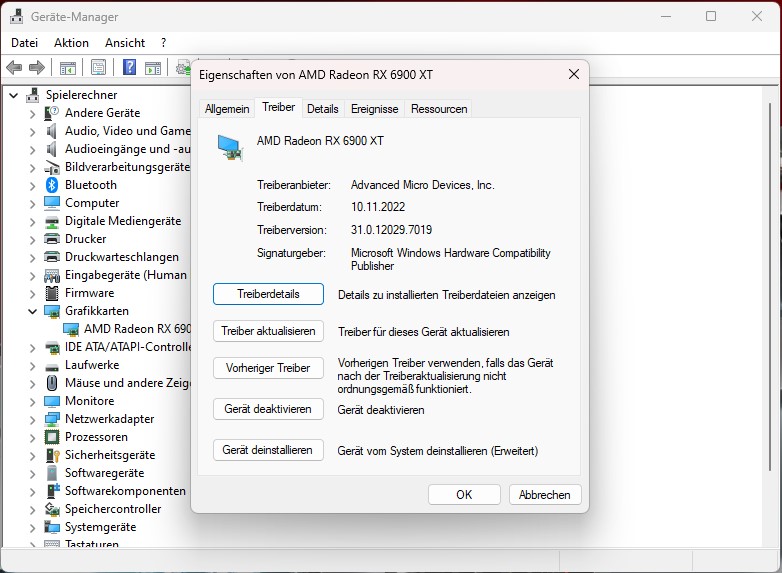Viewport: 782px width, 573px height.
Task: Expand the Softwaregeräte category
Action: (x=32, y=473)
